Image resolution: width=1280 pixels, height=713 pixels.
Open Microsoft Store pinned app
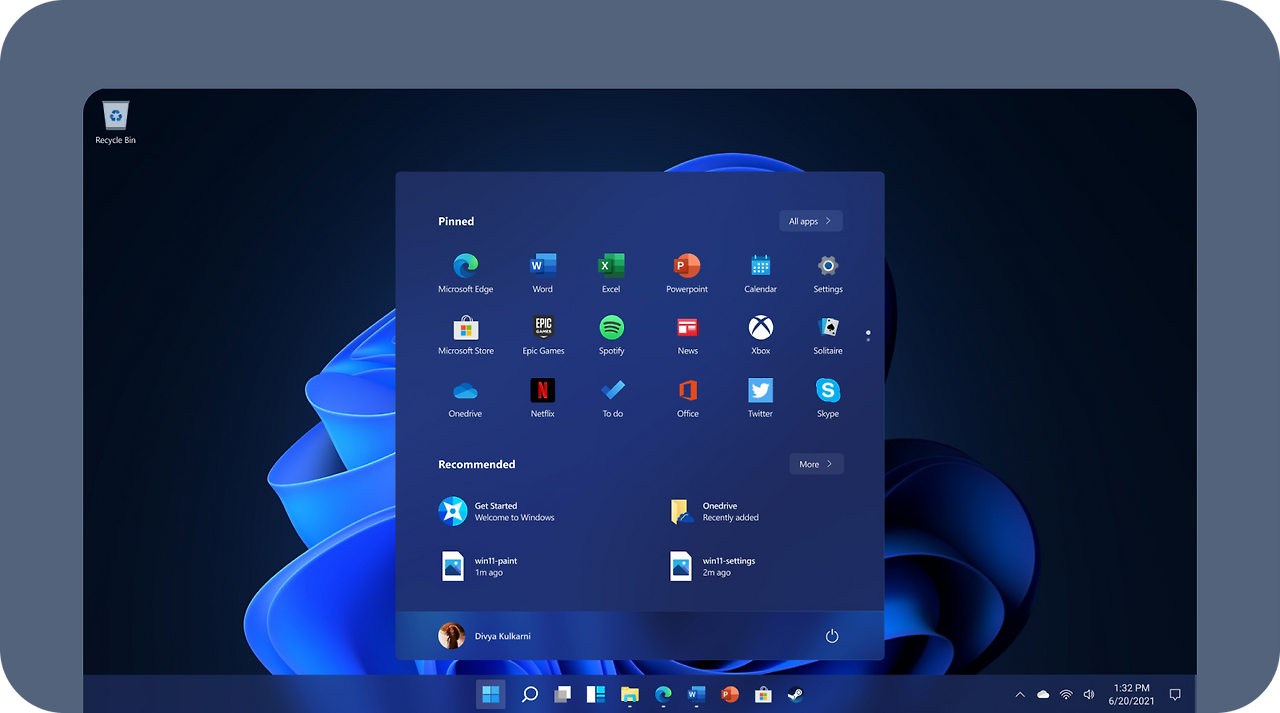pos(466,335)
